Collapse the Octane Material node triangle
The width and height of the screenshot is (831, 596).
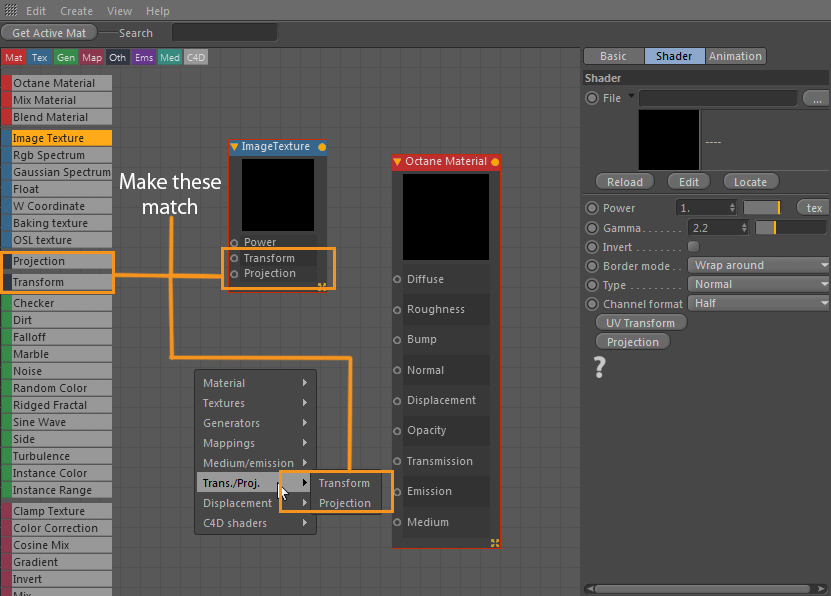click(x=397, y=162)
